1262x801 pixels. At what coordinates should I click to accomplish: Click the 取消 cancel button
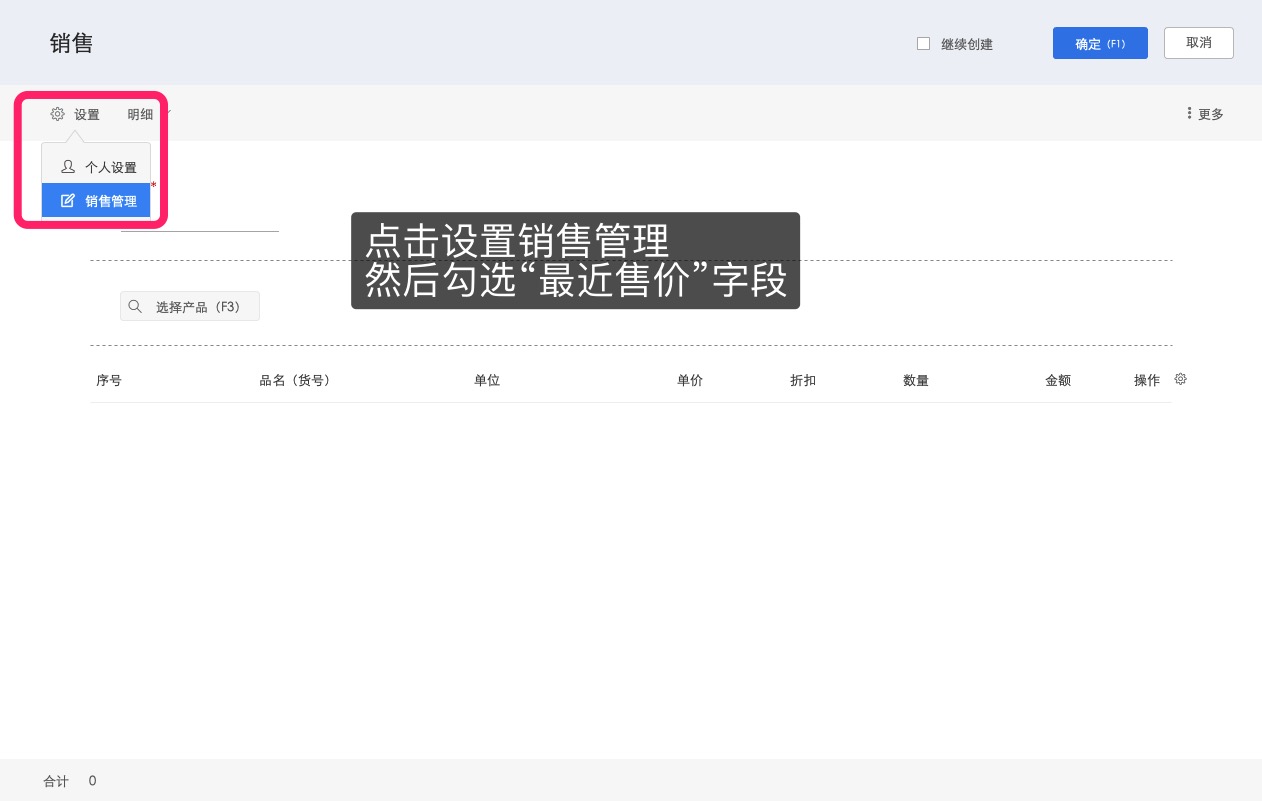coord(1198,43)
